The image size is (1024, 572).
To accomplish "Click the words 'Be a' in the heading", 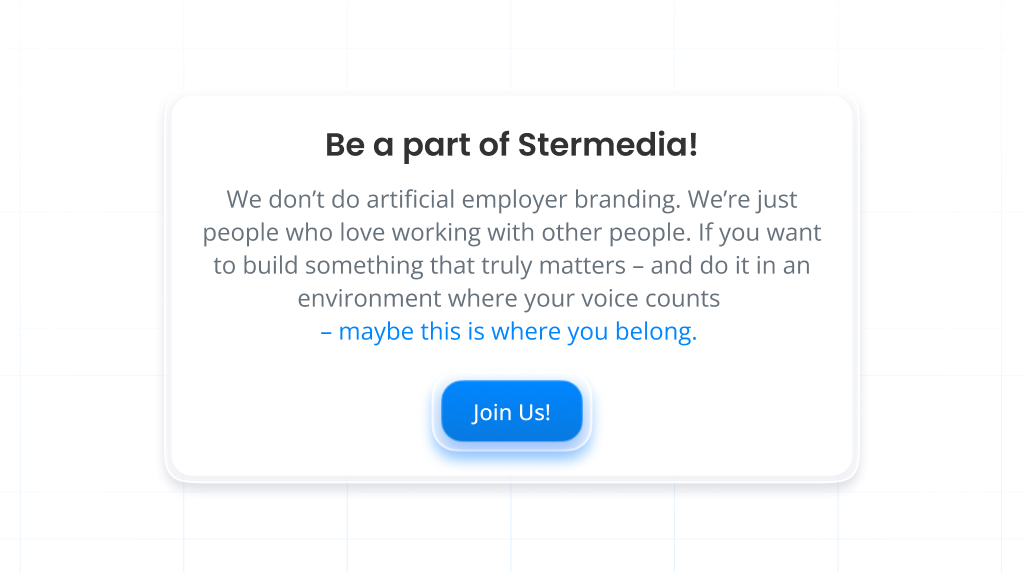I will (x=359, y=144).
